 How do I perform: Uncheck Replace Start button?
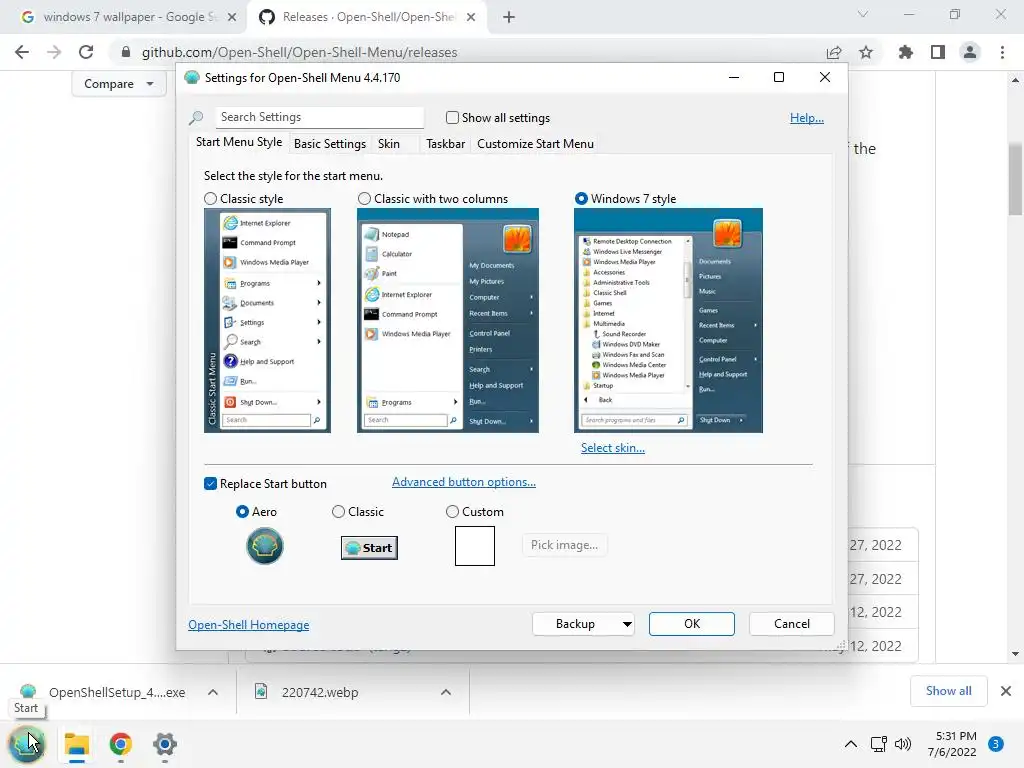[x=210, y=484]
